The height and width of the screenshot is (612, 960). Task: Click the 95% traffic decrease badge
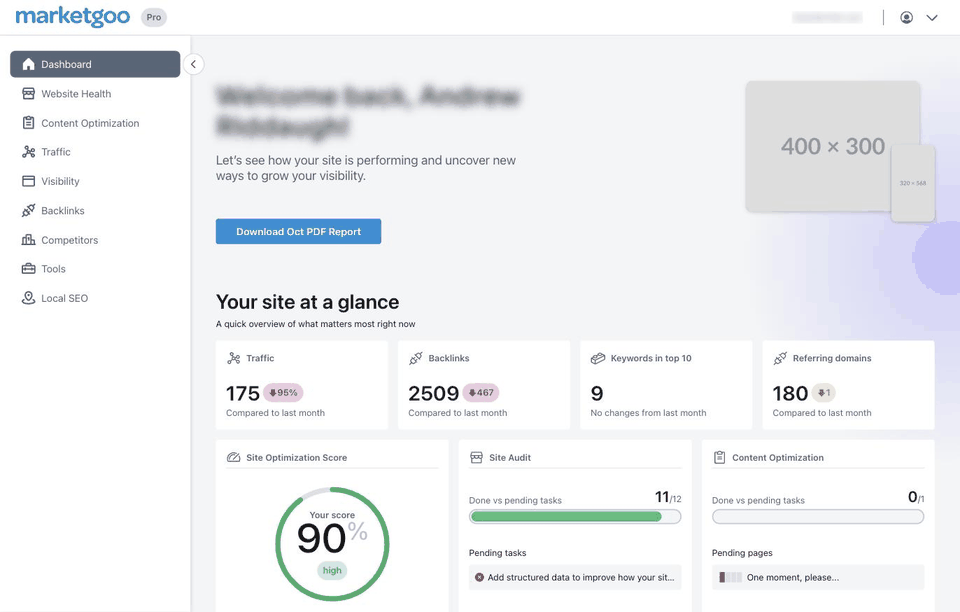click(x=283, y=393)
